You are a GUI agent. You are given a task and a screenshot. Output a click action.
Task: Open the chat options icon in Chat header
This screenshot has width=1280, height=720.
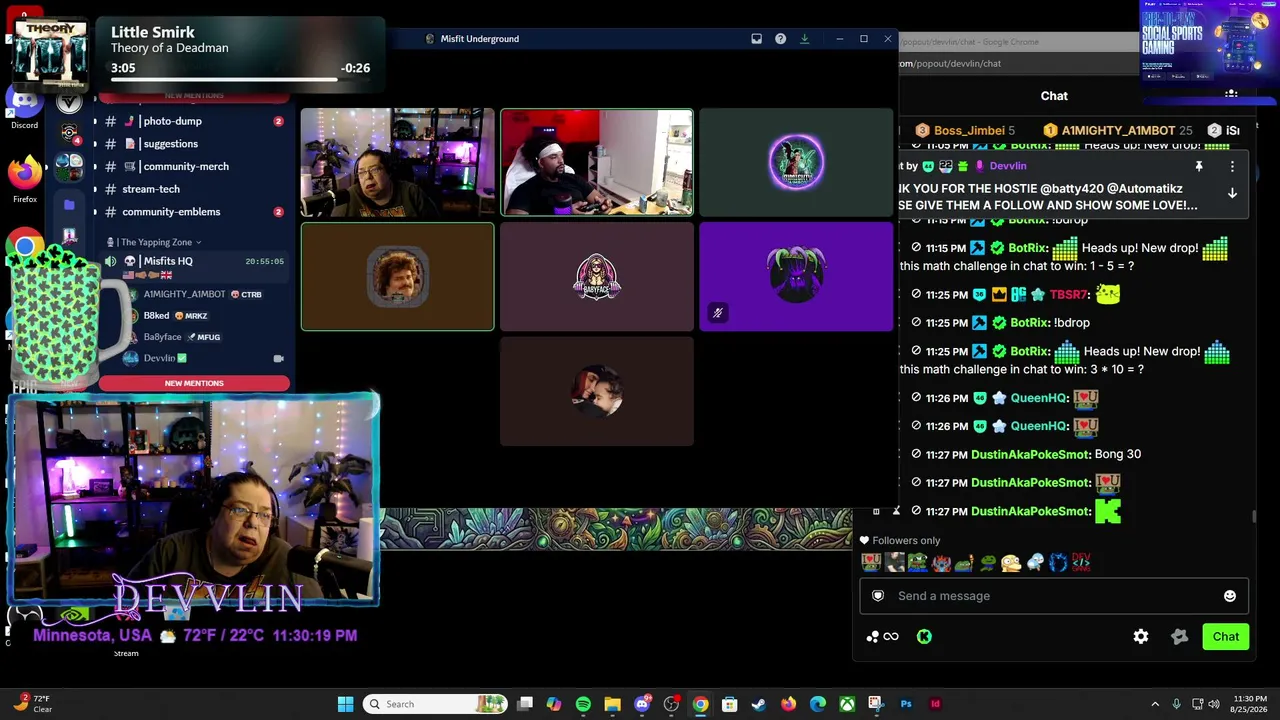(1231, 95)
